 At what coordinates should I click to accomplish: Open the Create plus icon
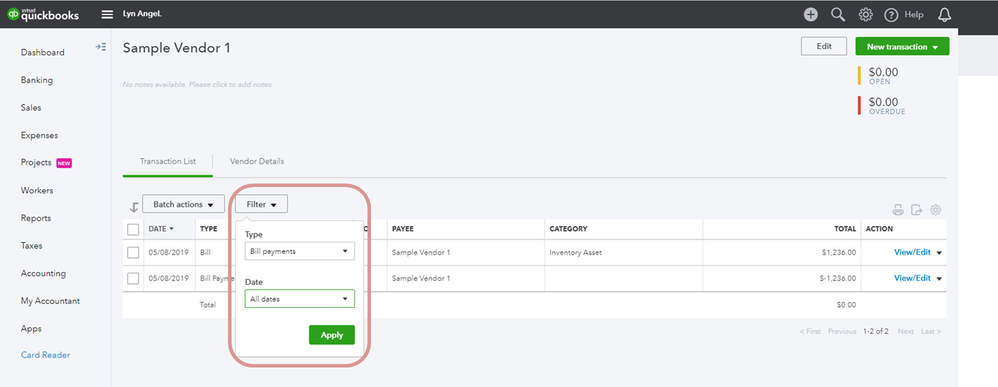(810, 15)
